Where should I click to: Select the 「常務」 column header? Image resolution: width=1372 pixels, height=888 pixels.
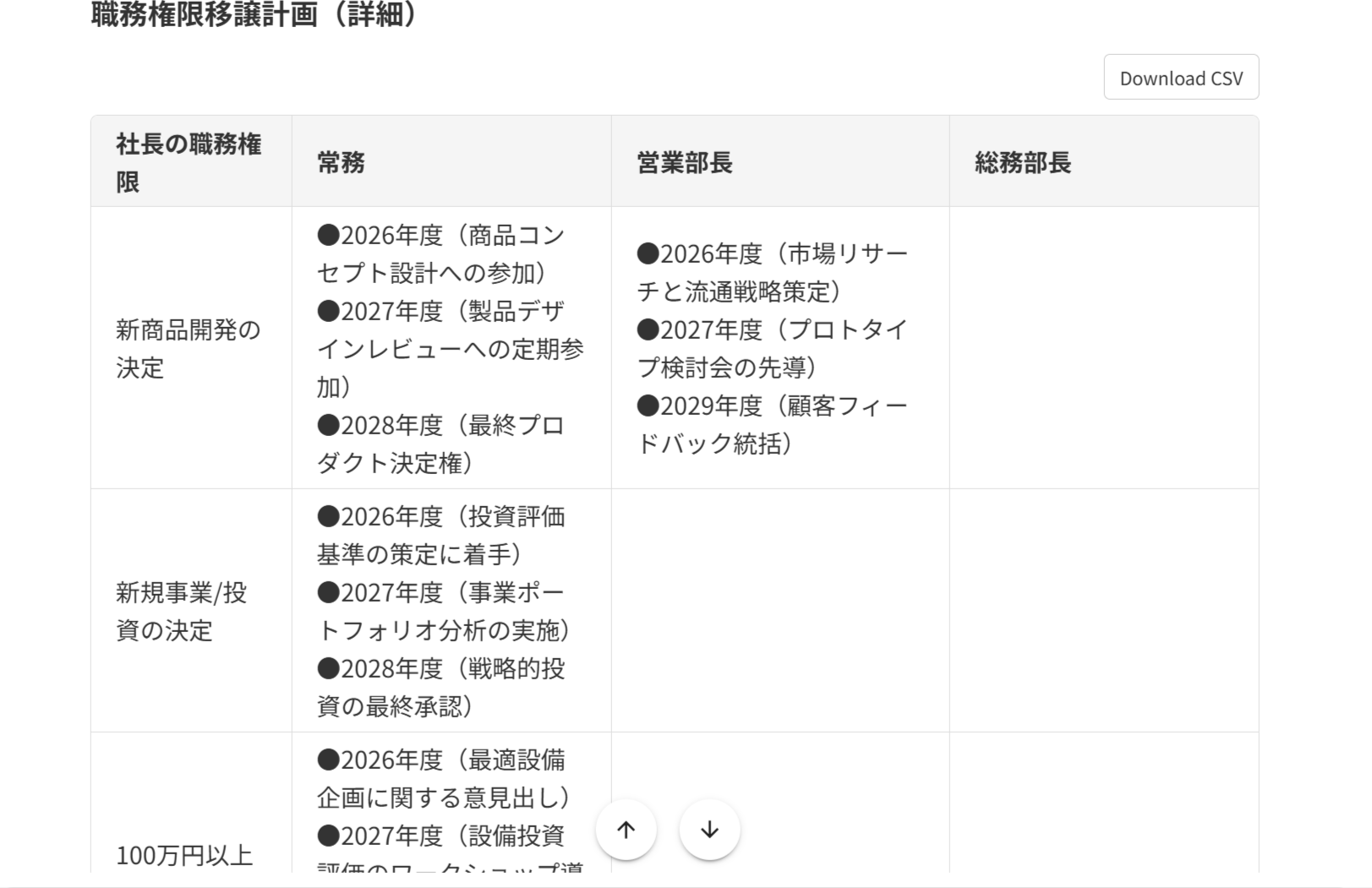[x=452, y=161]
